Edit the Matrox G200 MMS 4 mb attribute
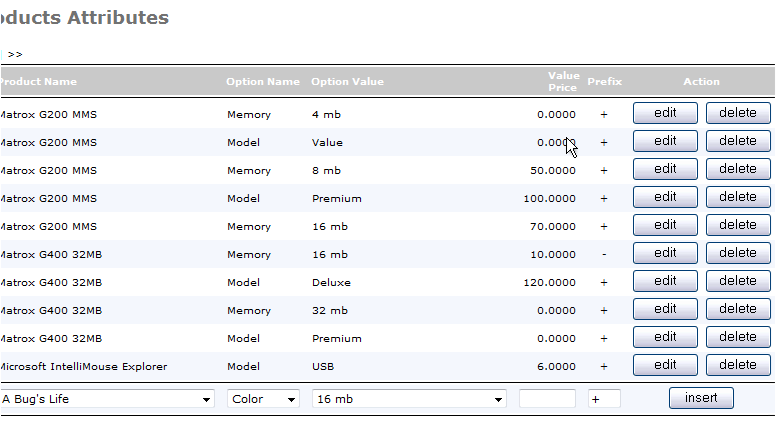 pyautogui.click(x=665, y=114)
